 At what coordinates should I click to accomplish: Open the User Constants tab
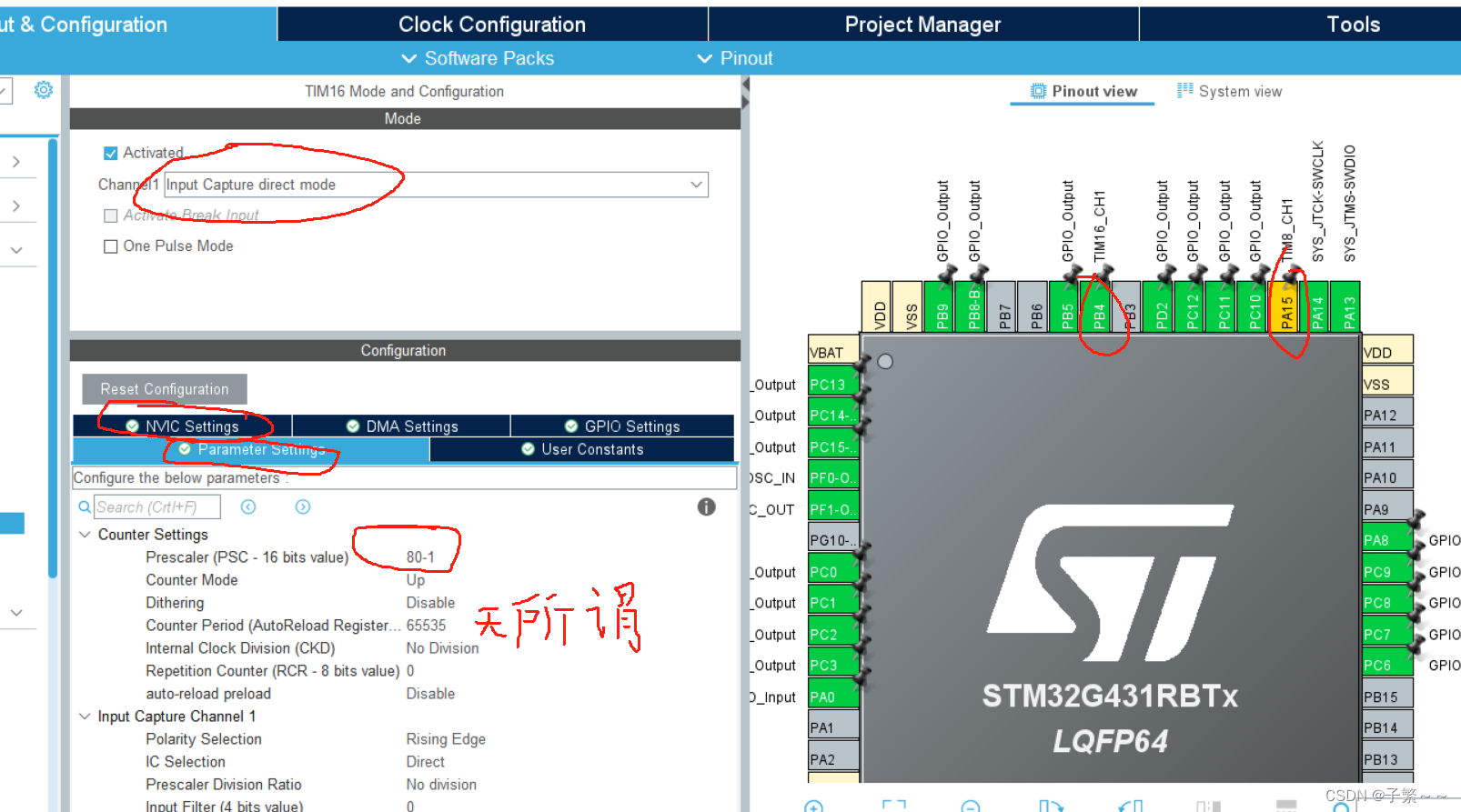click(582, 449)
